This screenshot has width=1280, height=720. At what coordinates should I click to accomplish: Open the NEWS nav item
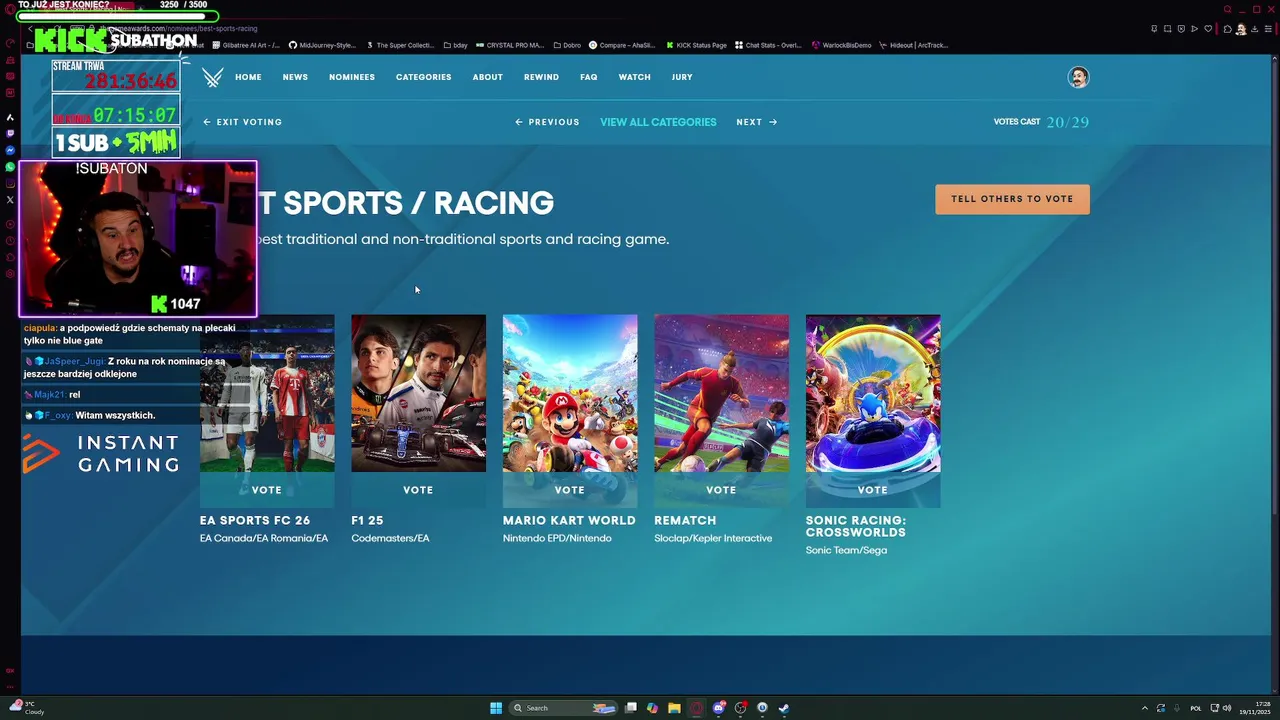295,77
